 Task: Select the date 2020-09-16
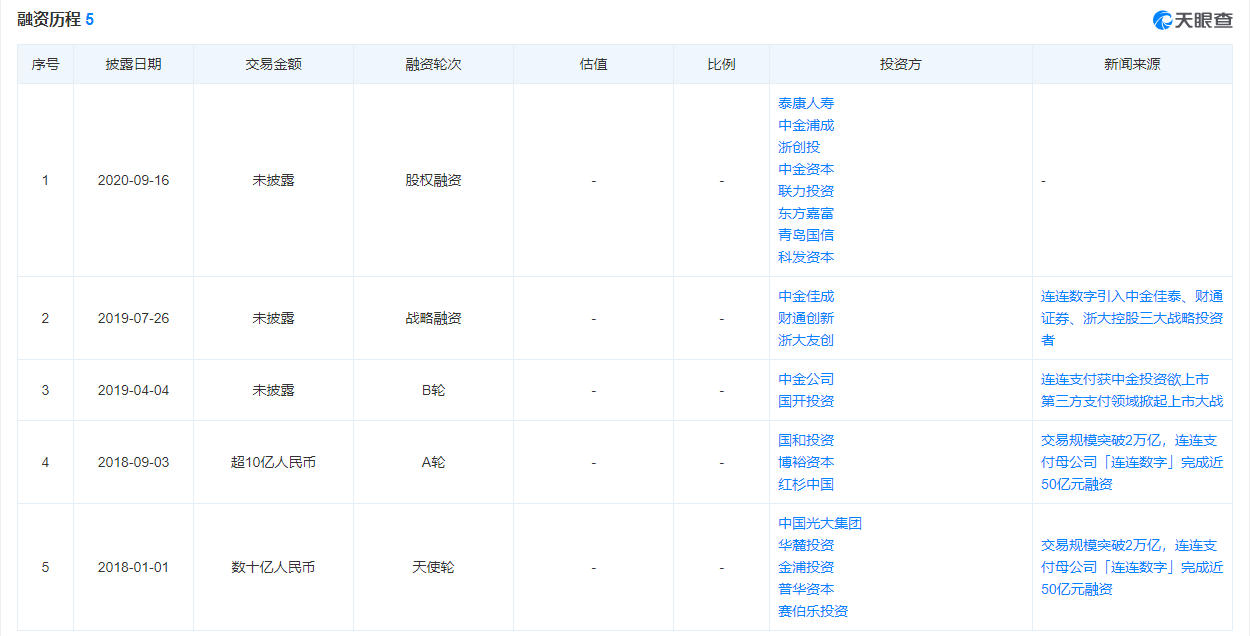click(133, 181)
